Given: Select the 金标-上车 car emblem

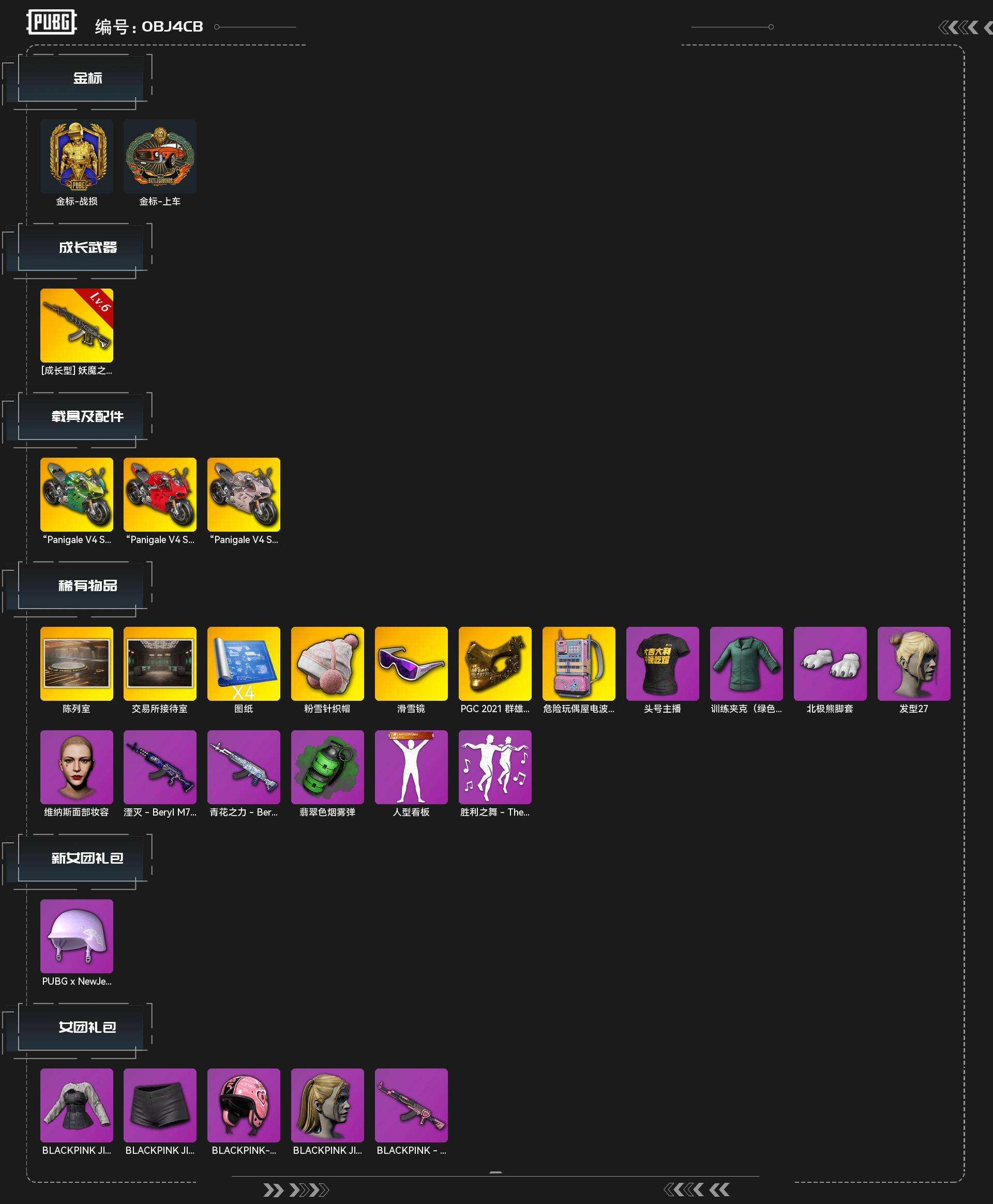Looking at the screenshot, I should coord(160,156).
